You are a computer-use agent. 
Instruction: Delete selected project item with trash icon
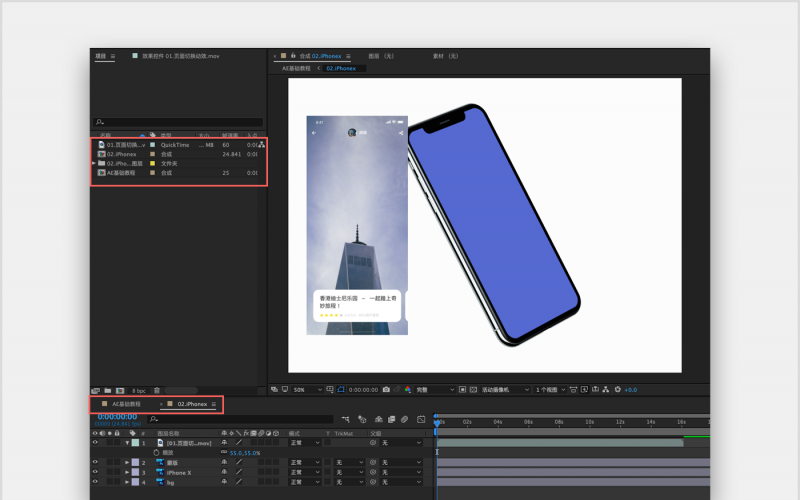157,390
